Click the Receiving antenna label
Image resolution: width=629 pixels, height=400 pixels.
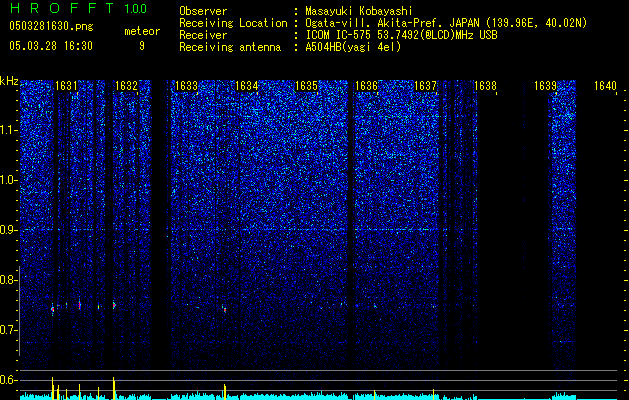[230, 47]
